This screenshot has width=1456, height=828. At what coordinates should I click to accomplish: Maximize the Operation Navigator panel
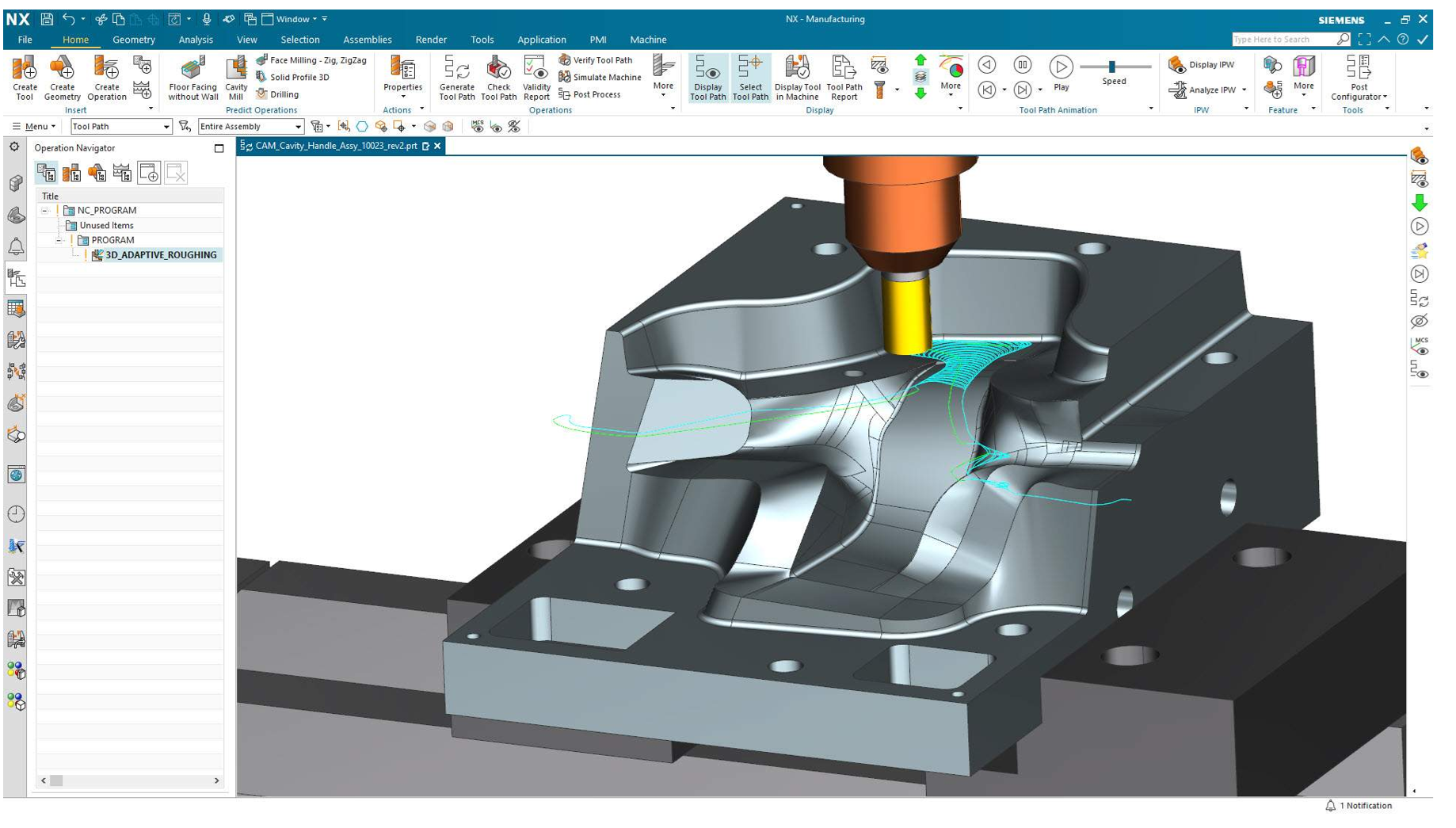point(219,148)
